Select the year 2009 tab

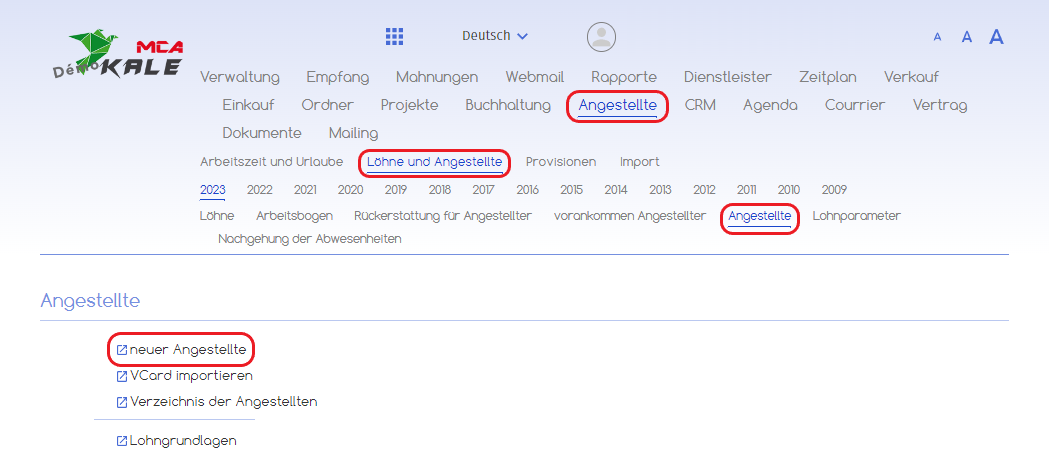(x=834, y=190)
